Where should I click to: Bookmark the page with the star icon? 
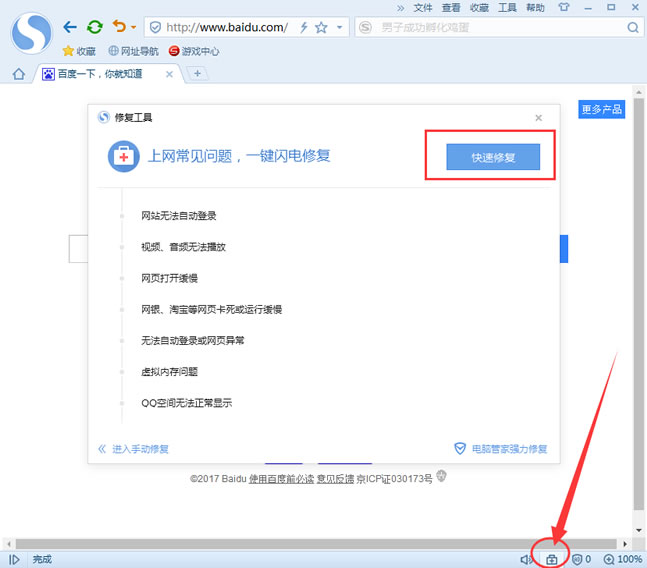click(321, 28)
